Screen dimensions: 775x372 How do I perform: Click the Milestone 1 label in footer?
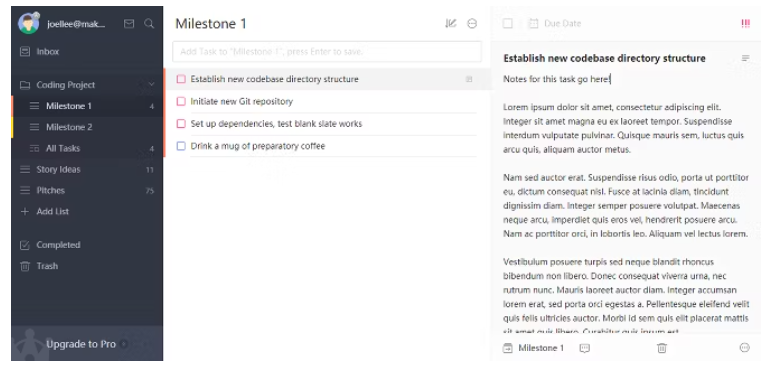coord(541,348)
